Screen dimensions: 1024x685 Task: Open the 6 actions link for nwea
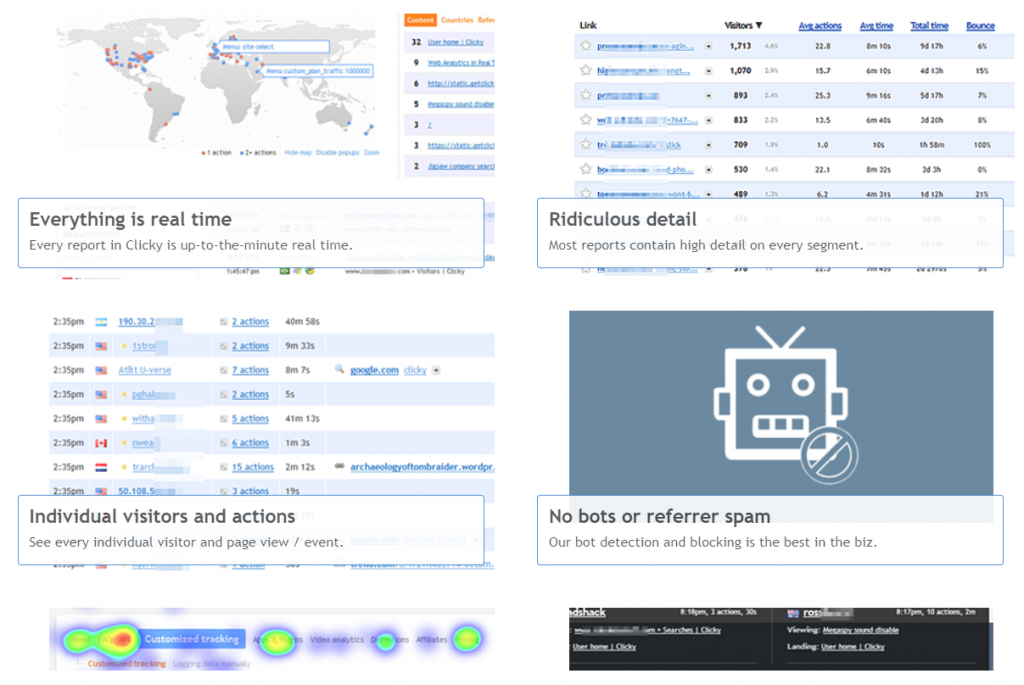pos(250,443)
